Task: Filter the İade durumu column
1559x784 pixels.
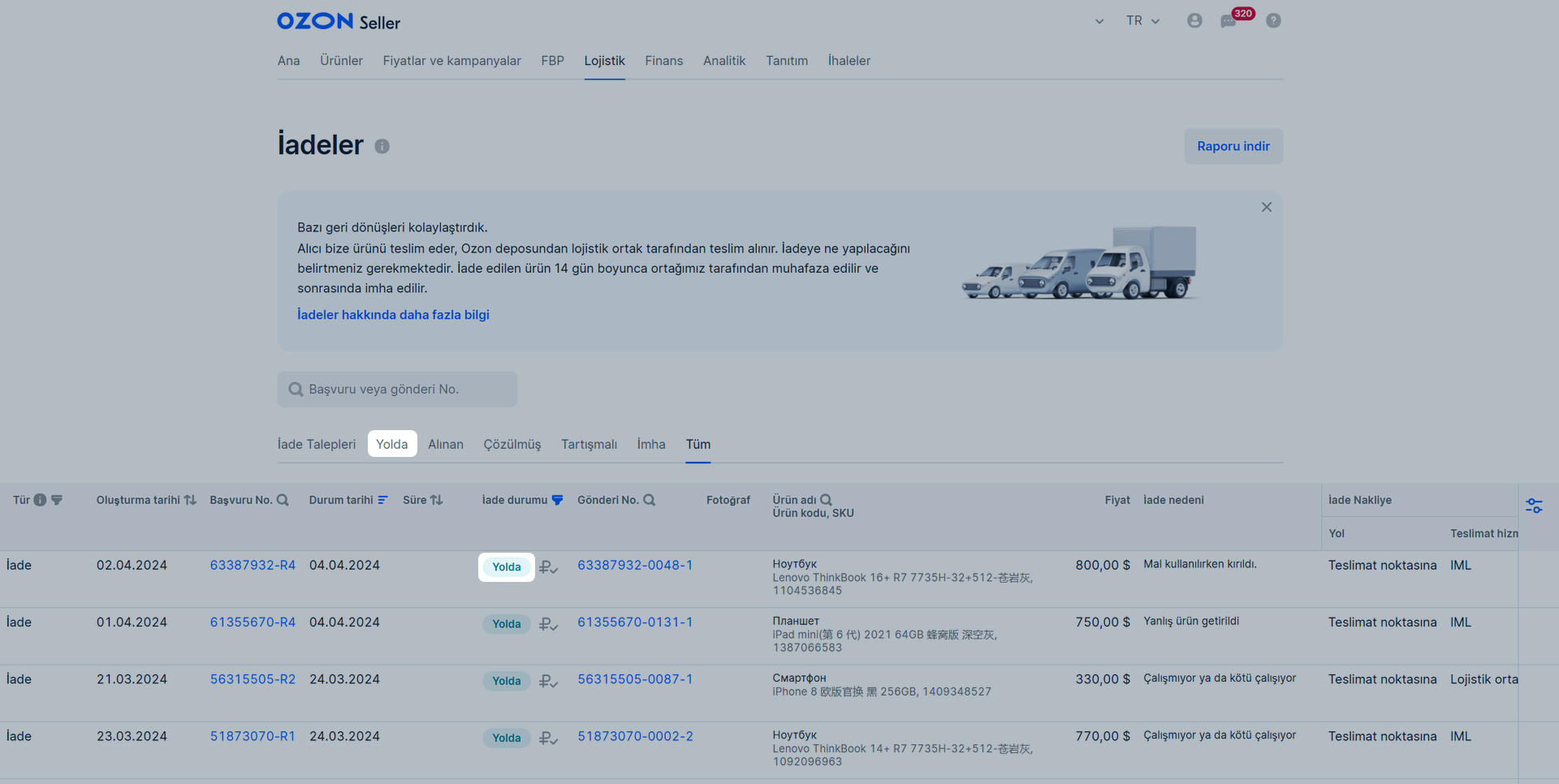Action: pyautogui.click(x=557, y=500)
